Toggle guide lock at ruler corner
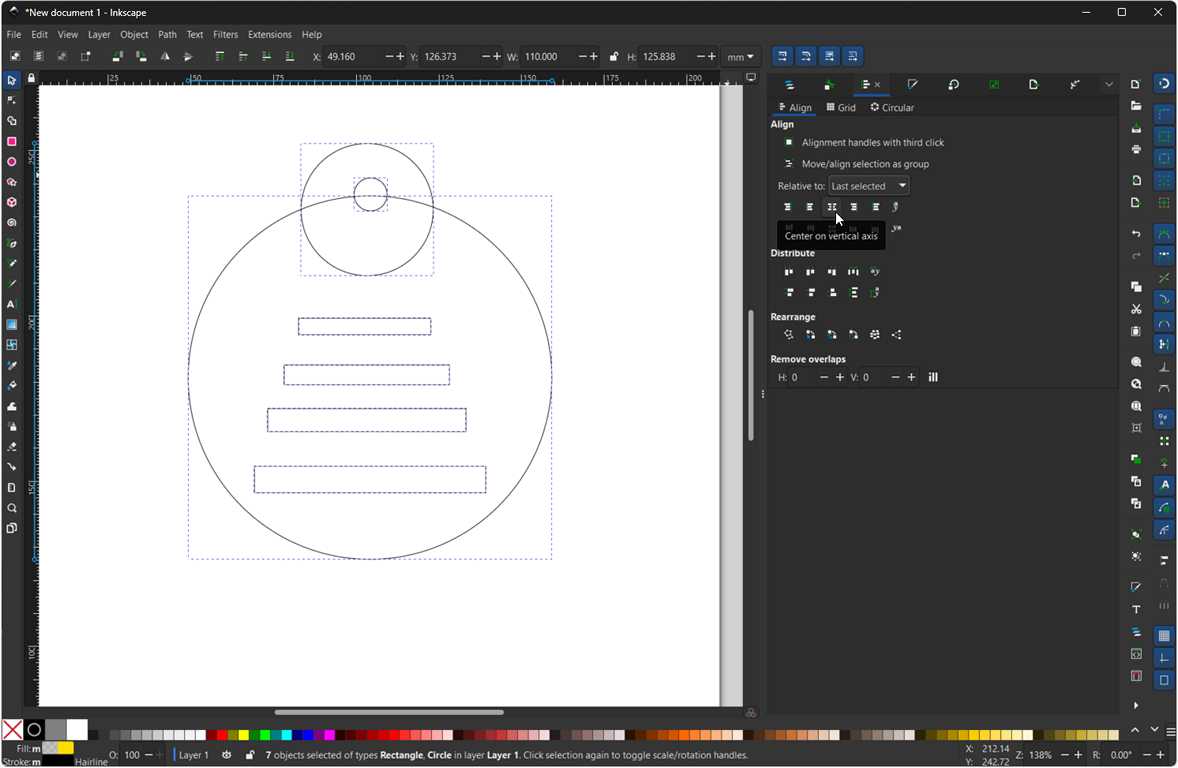The height and width of the screenshot is (768, 1178). pos(31,77)
